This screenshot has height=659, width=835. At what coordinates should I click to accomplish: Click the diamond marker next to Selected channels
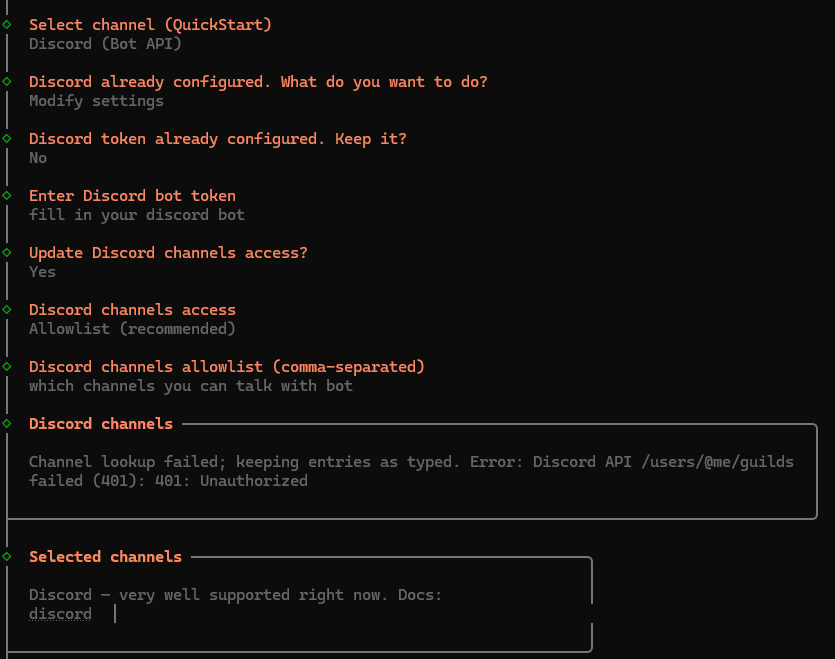[x=9, y=556]
